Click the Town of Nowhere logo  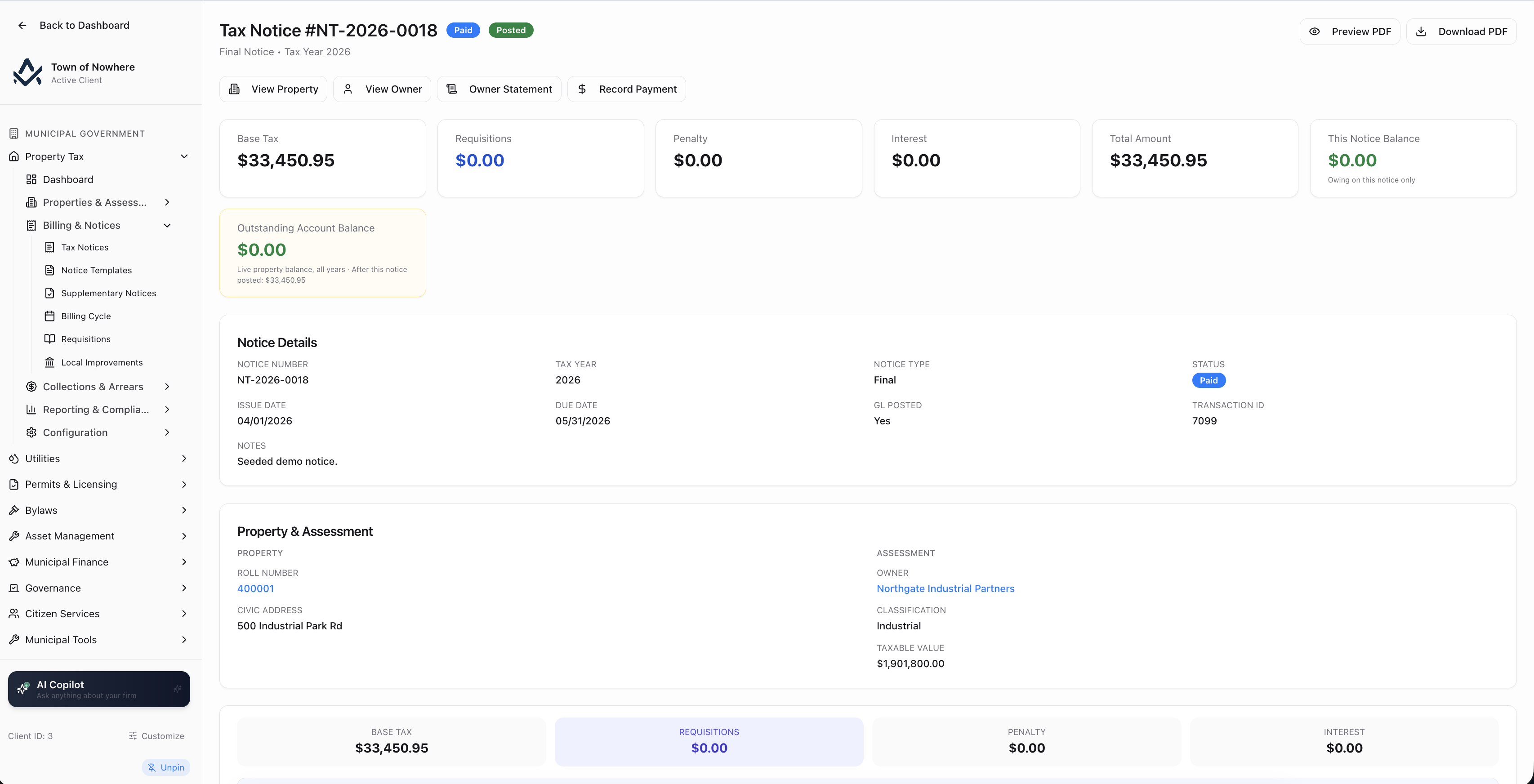pos(27,73)
